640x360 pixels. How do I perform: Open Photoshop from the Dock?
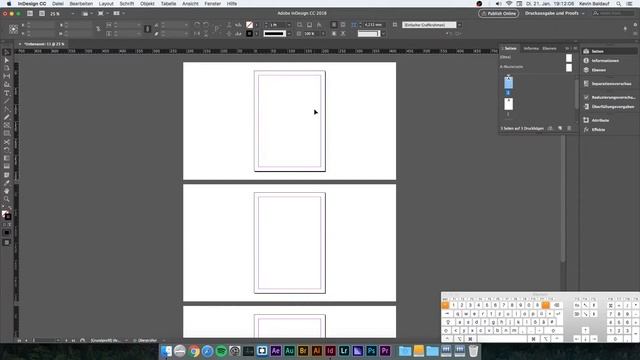tap(371, 351)
